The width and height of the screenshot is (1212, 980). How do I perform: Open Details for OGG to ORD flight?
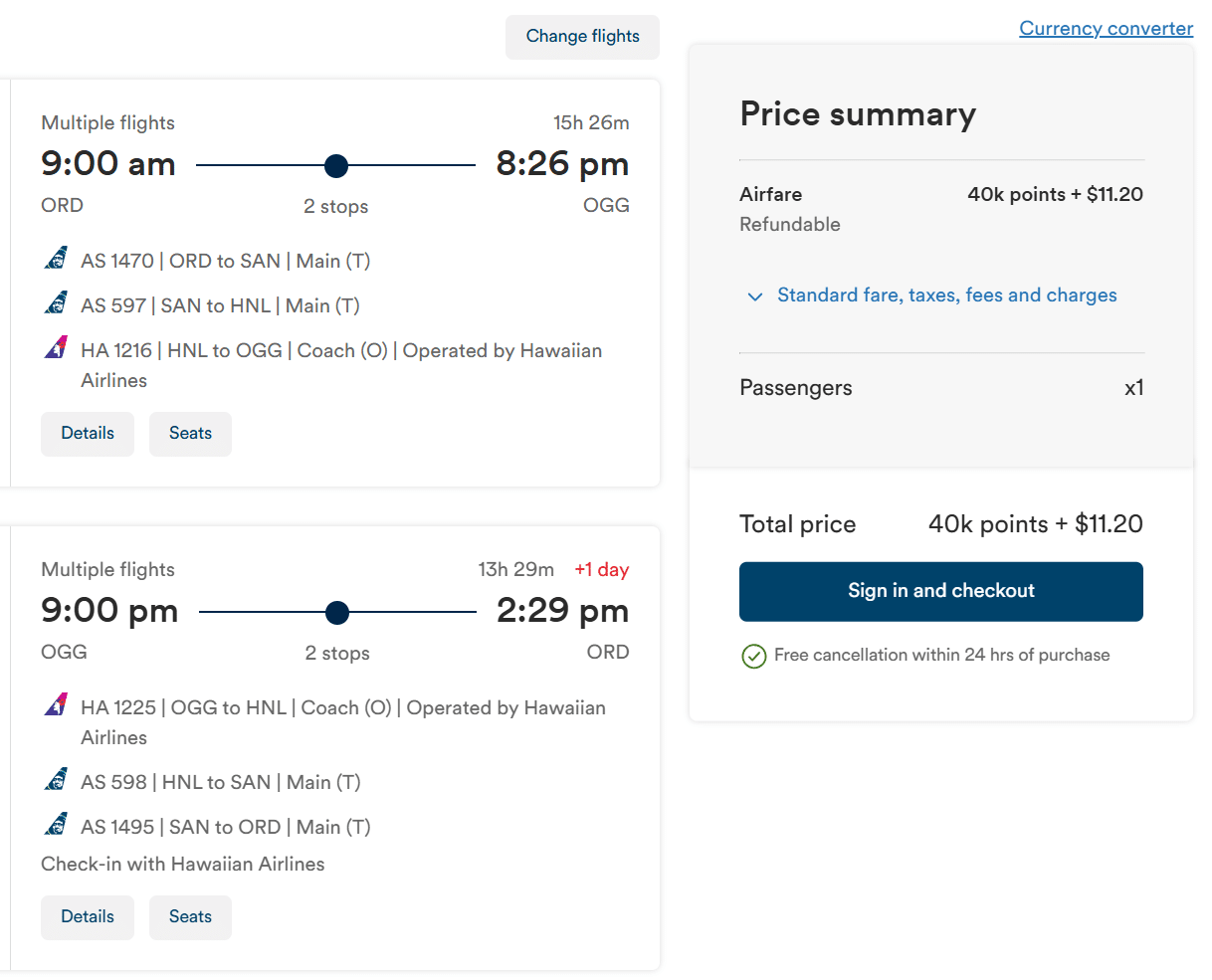[x=88, y=917]
